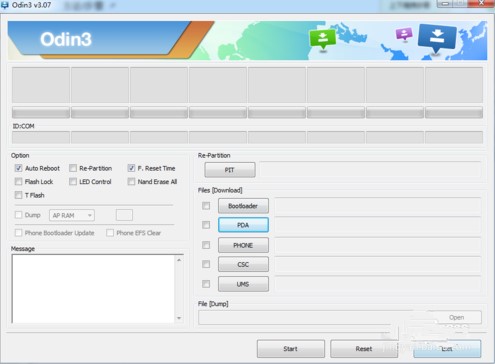Viewport: 495px width, 364px height.
Task: Click the Bootloader file button
Action: 243,206
